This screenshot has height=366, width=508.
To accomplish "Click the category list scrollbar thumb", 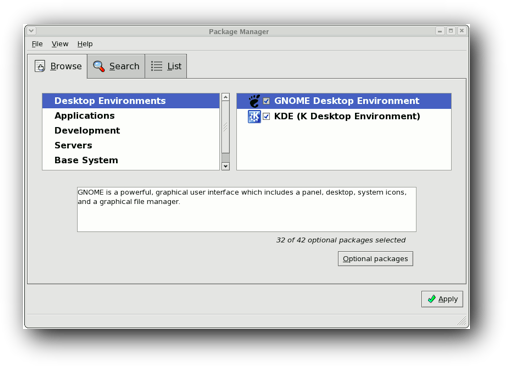I will tap(226, 127).
